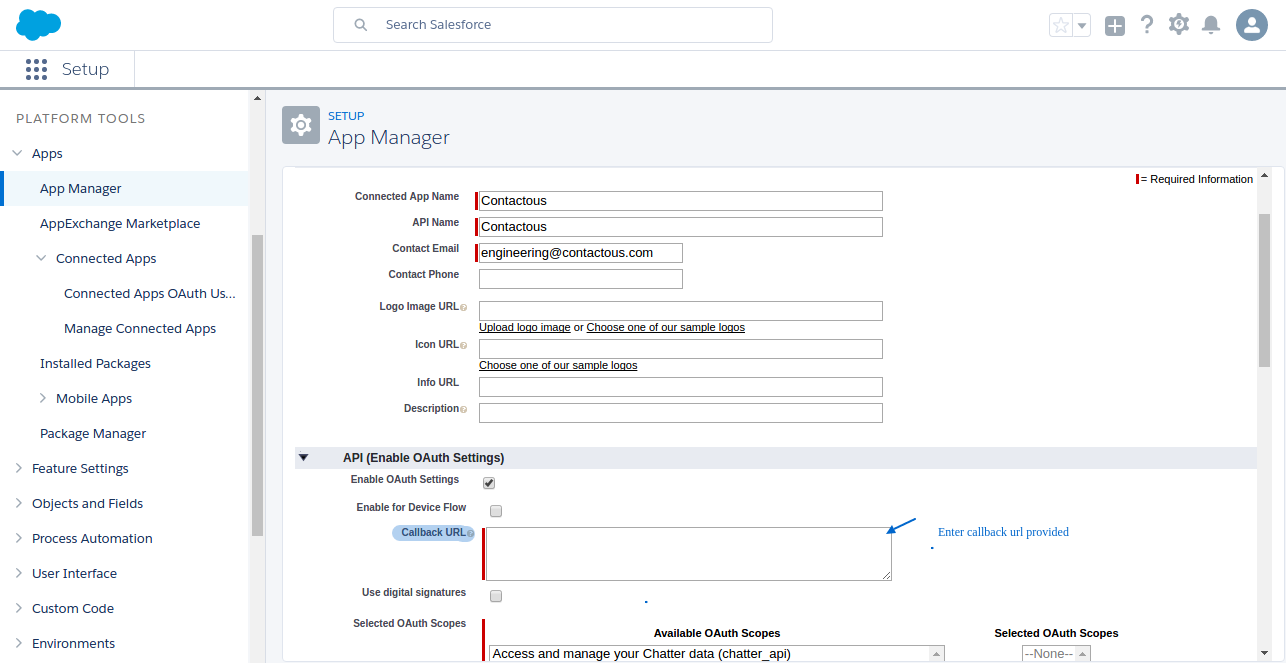
Task: Collapse the Apps section
Action: point(17,154)
